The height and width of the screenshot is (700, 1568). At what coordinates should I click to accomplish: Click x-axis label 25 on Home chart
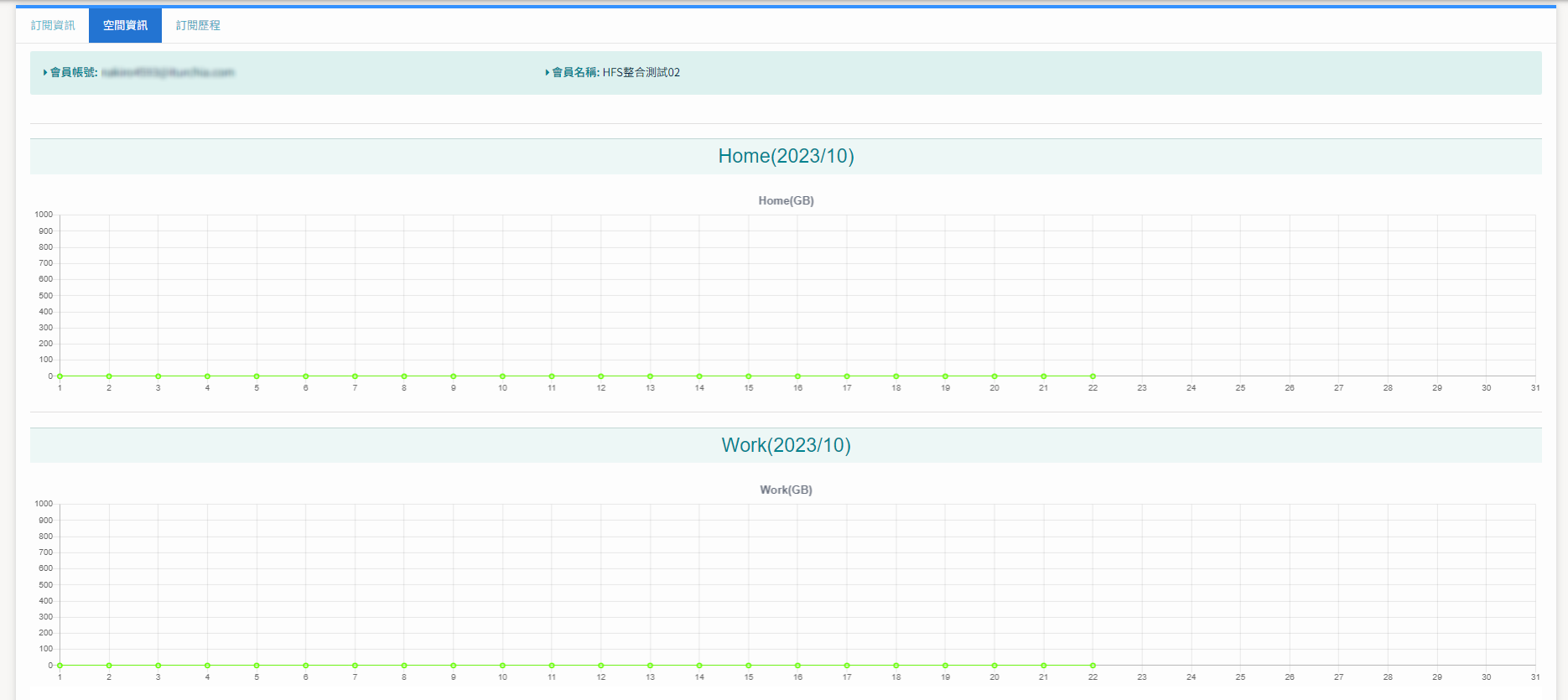[1240, 388]
